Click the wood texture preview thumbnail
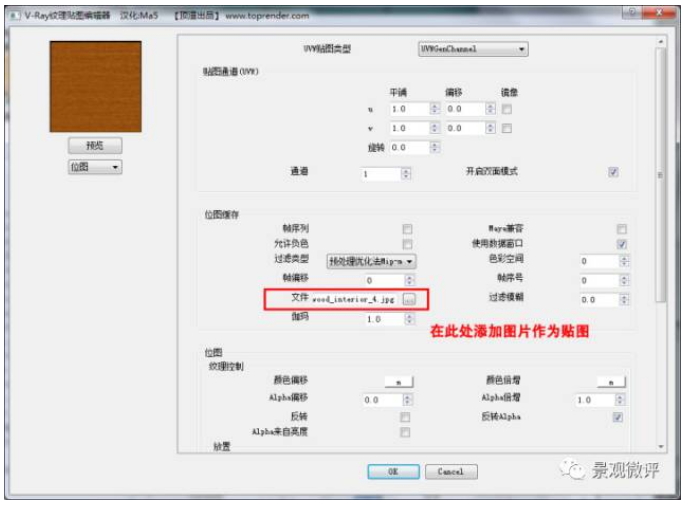 point(95,87)
